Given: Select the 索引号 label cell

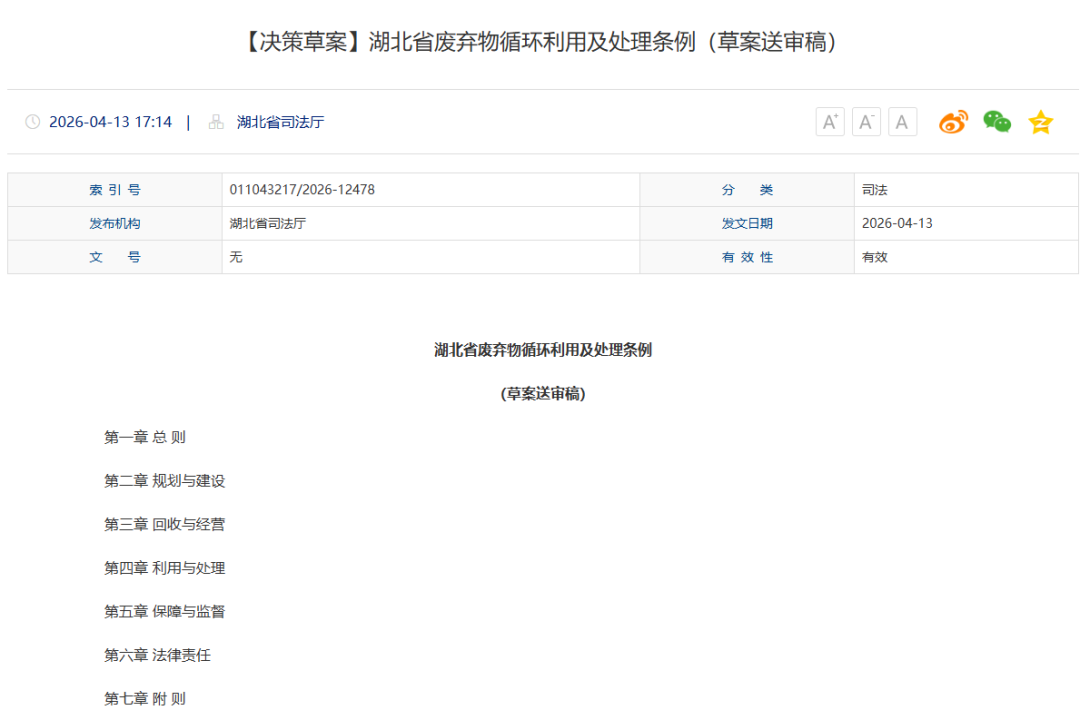Looking at the screenshot, I should [115, 189].
